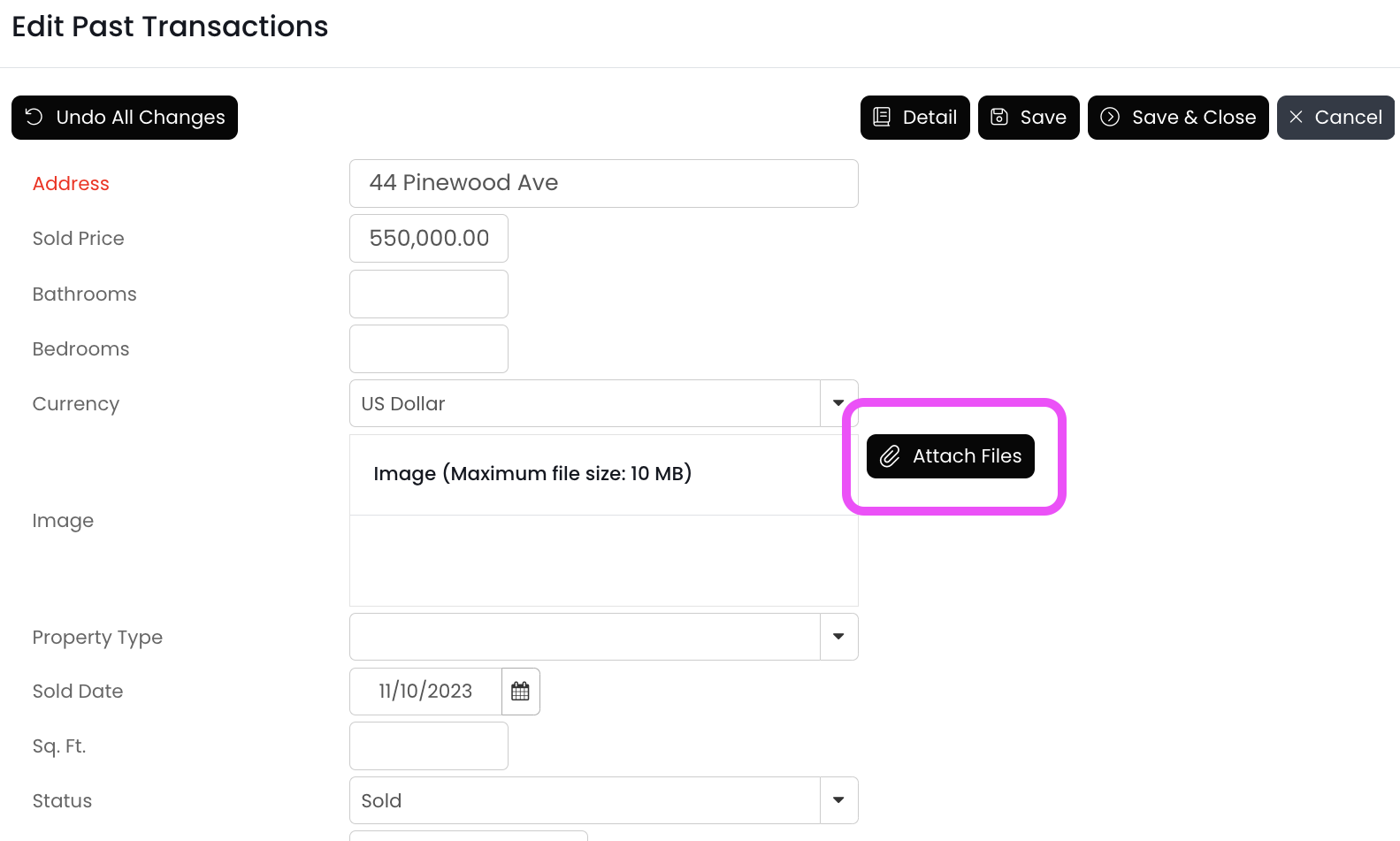
Task: Open the Sold Date calendar picker
Action: click(x=520, y=692)
